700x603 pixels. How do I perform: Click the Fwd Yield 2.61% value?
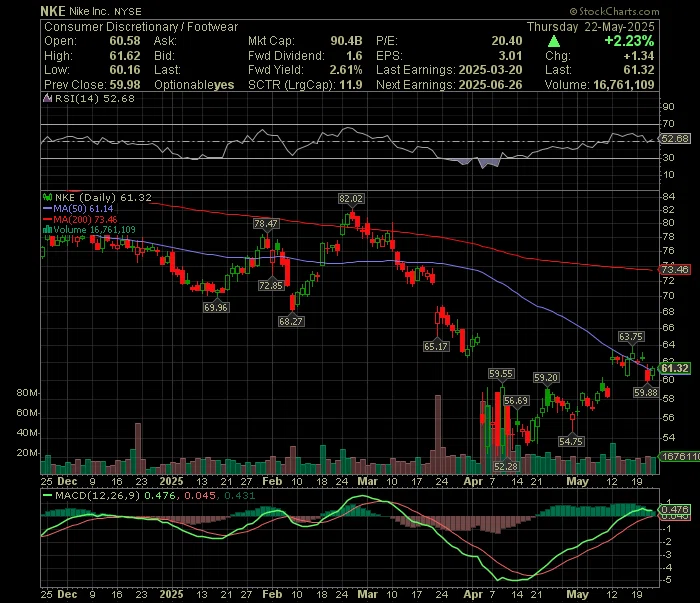346,70
